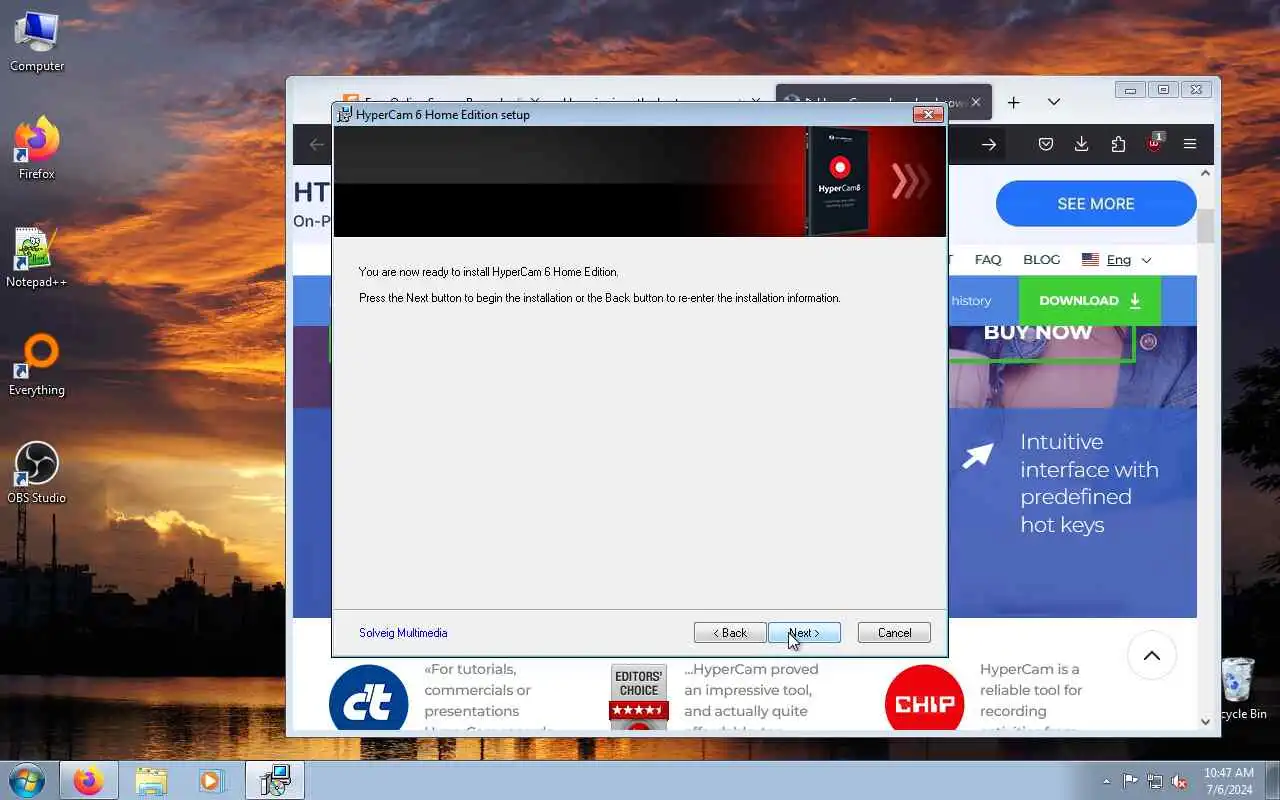
Task: Open Firefox extensions puzzle icon
Action: click(1118, 145)
